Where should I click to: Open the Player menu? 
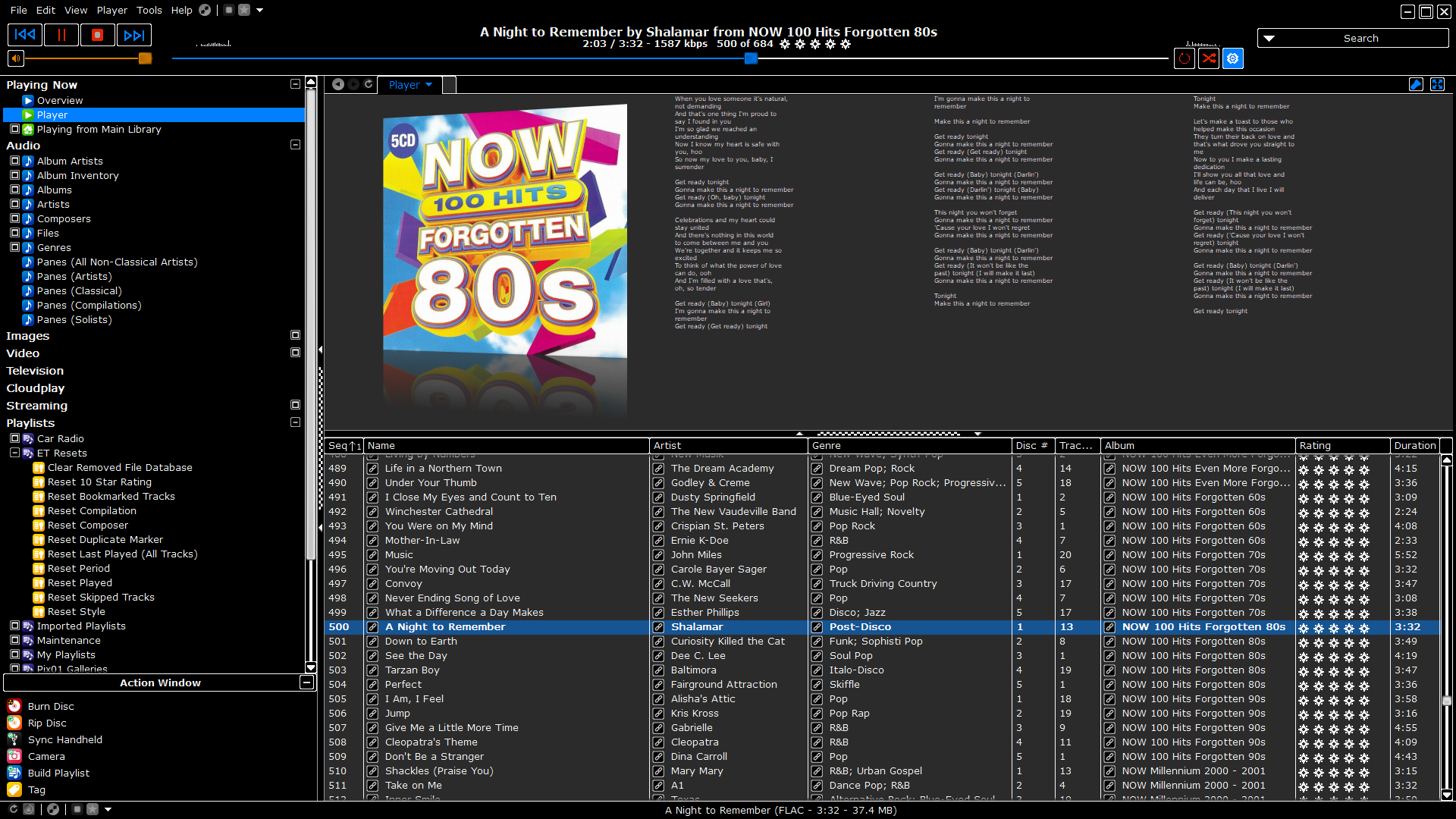pyautogui.click(x=112, y=11)
